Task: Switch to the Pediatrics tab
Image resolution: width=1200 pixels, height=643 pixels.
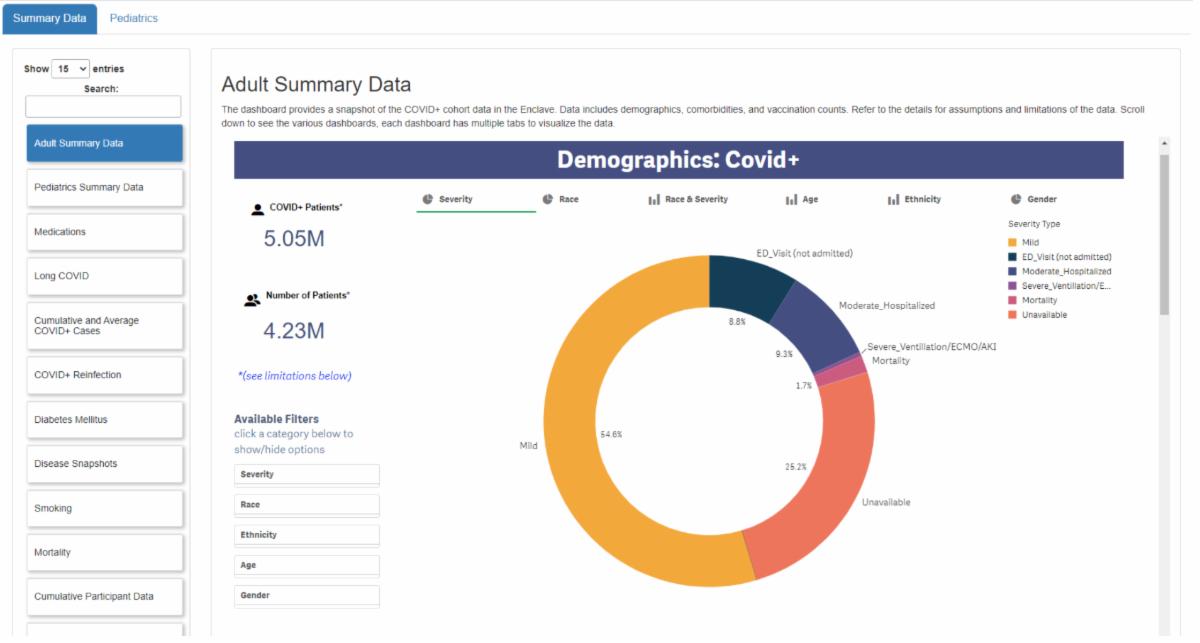Action: pyautogui.click(x=133, y=18)
